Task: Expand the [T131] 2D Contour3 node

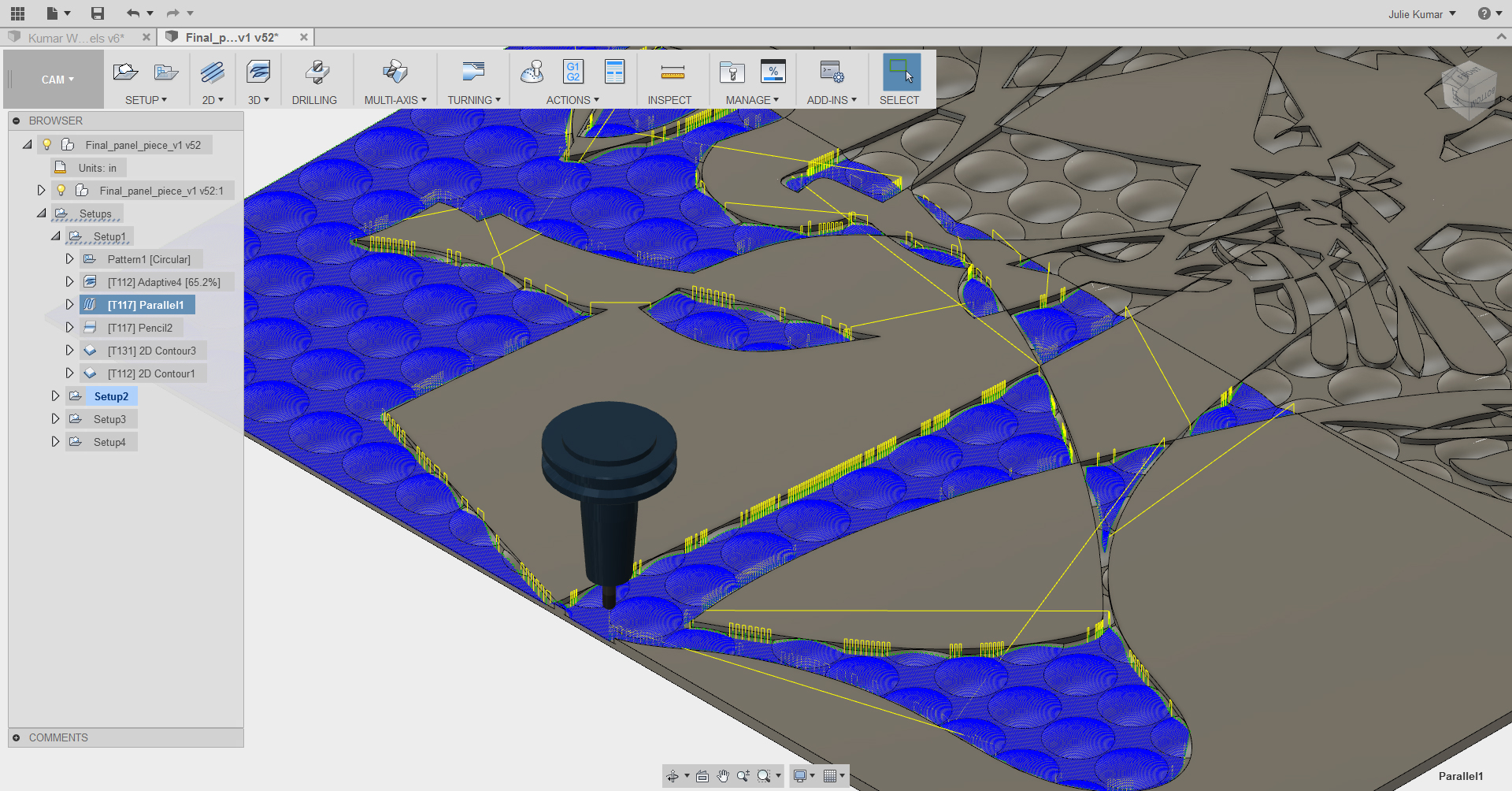Action: coord(69,351)
